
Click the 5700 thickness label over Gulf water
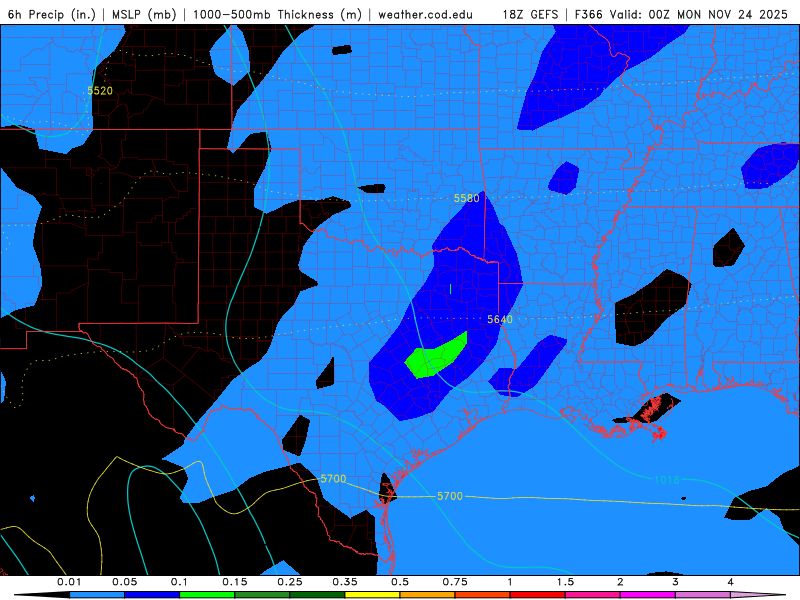(x=449, y=496)
